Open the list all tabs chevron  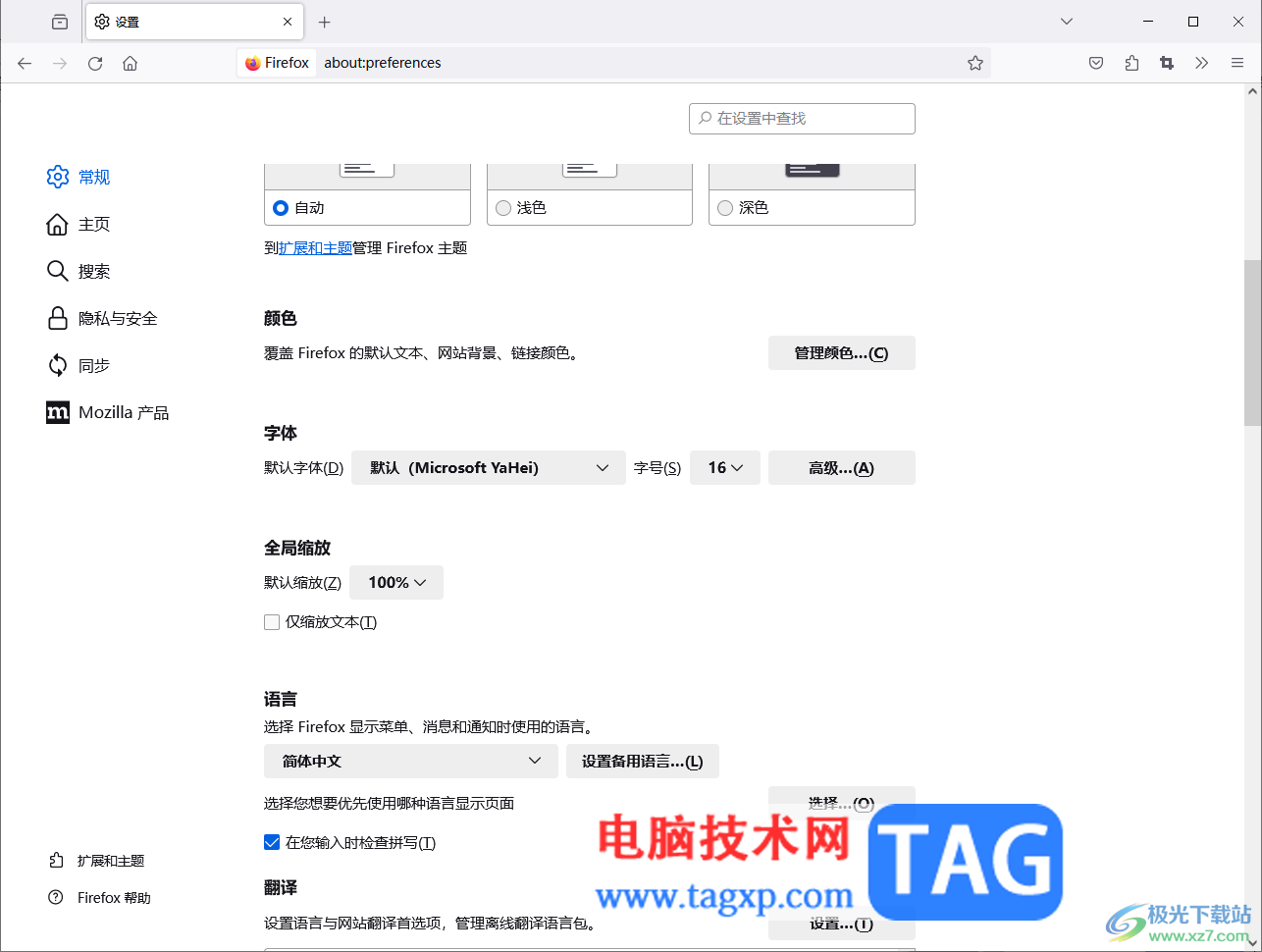tap(1067, 22)
